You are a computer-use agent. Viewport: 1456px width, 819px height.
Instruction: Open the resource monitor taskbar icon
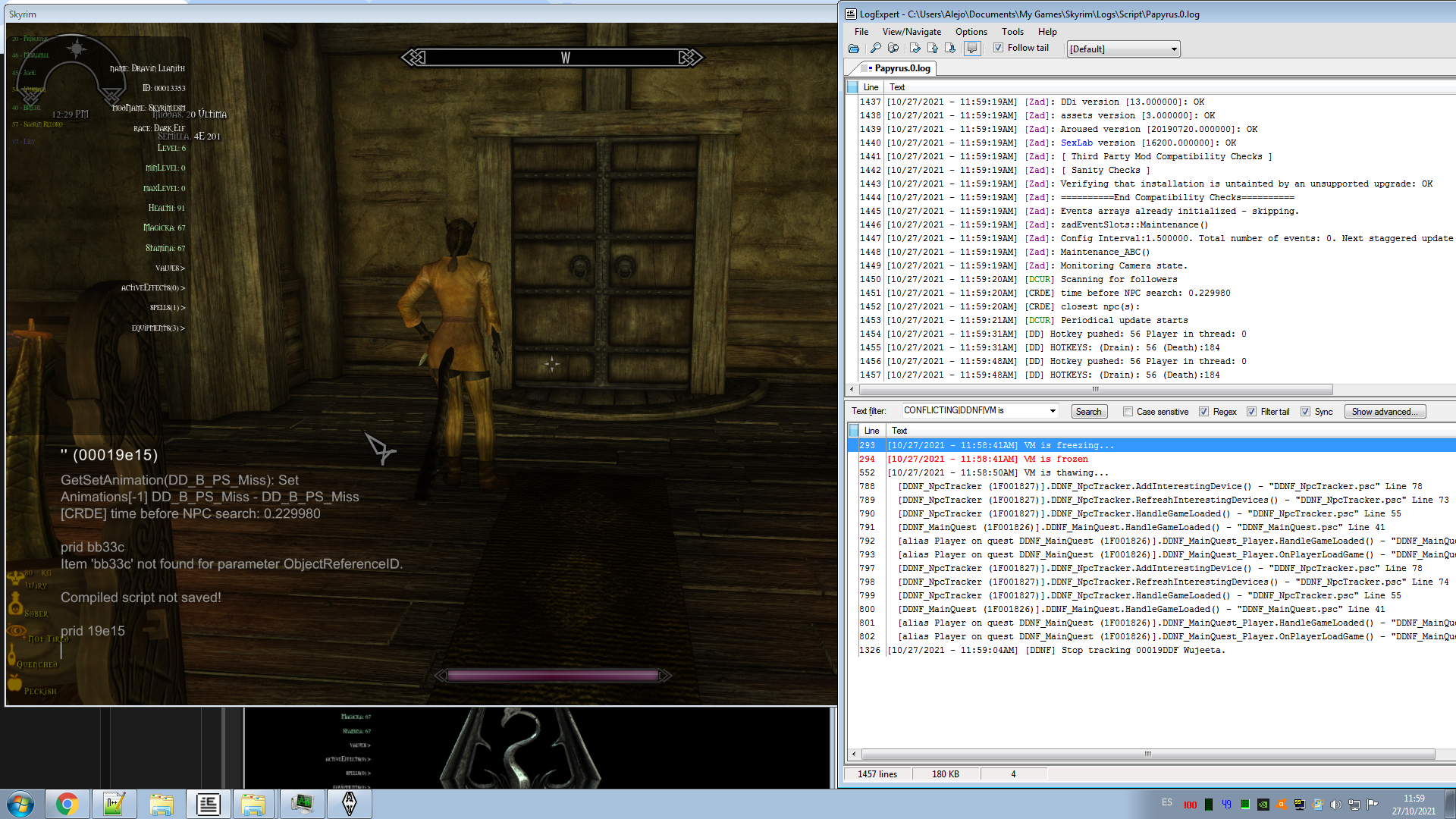click(302, 804)
